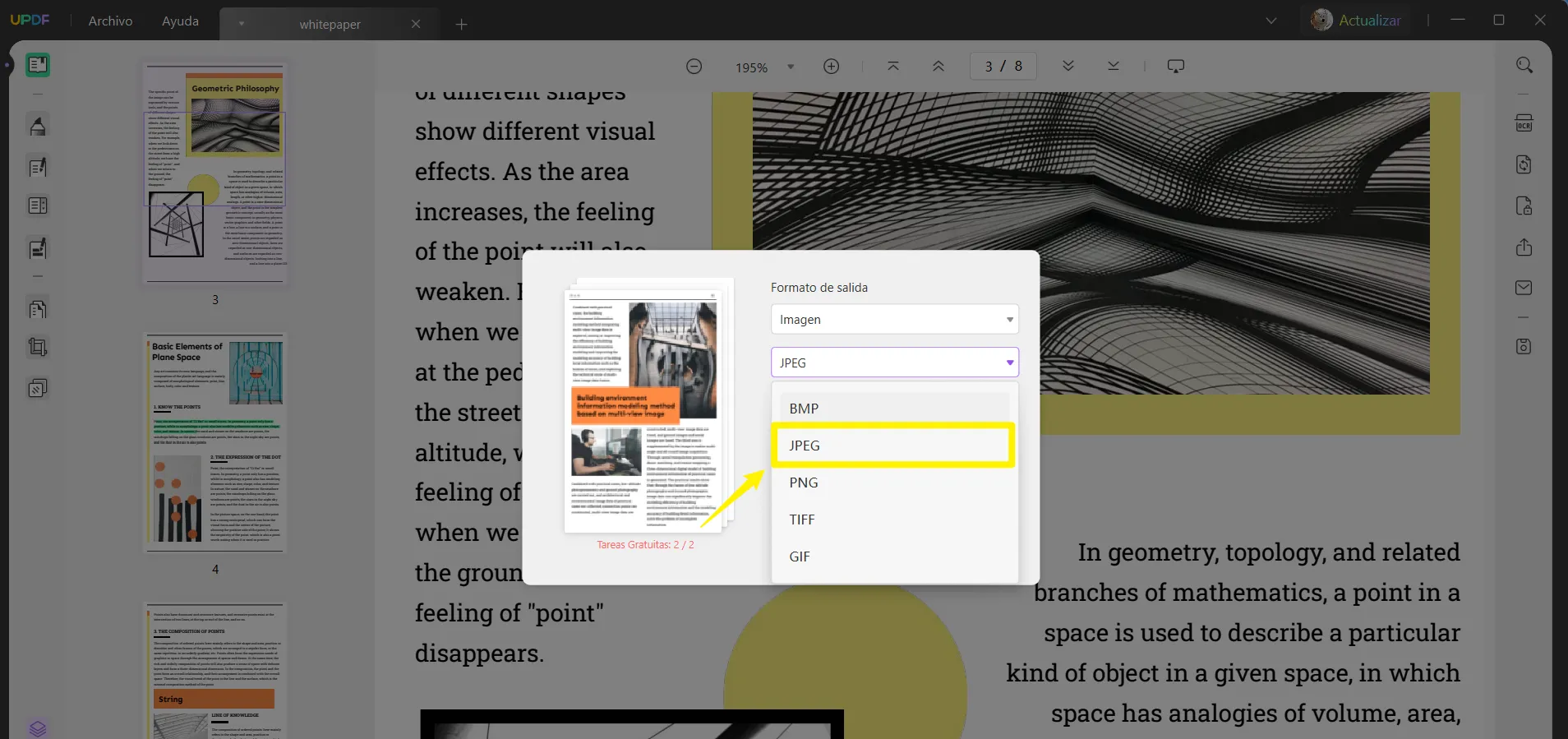The width and height of the screenshot is (1568, 739).
Task: Open the batch processing stack icon
Action: click(38, 388)
